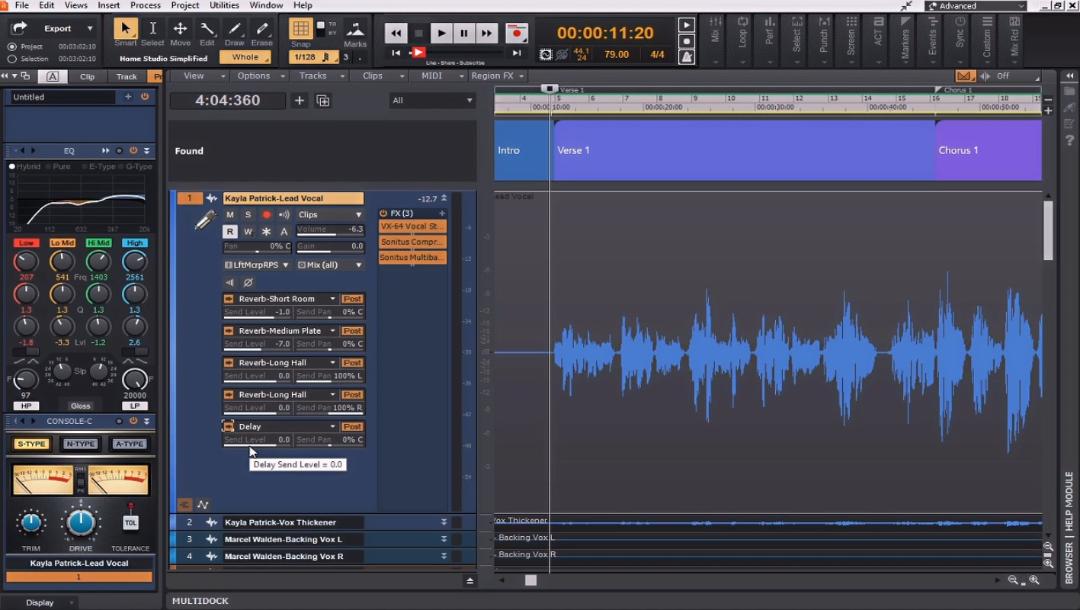Open the Region FX menu
This screenshot has height=610, width=1080.
pos(497,76)
